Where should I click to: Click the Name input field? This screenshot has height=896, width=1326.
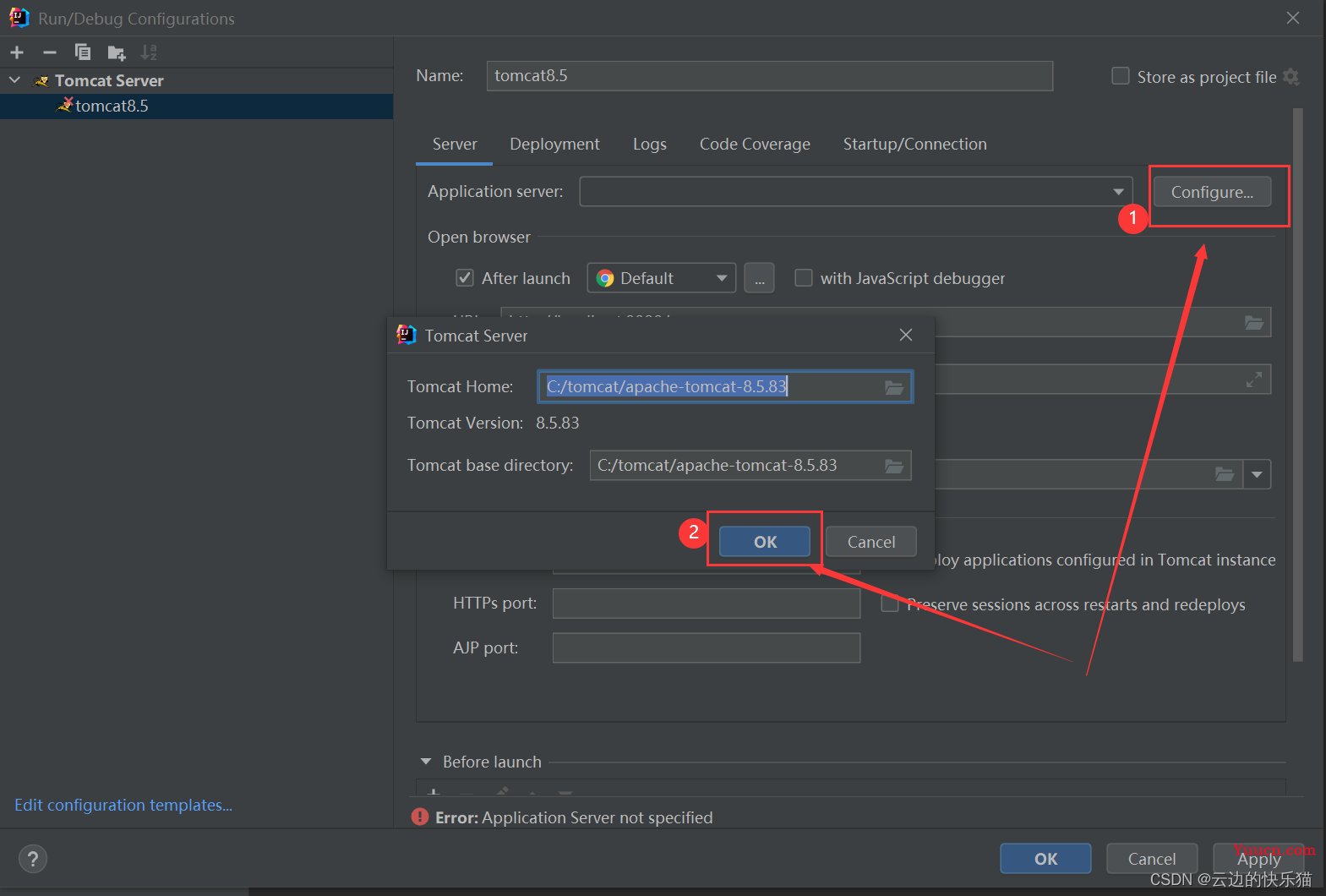tap(769, 75)
